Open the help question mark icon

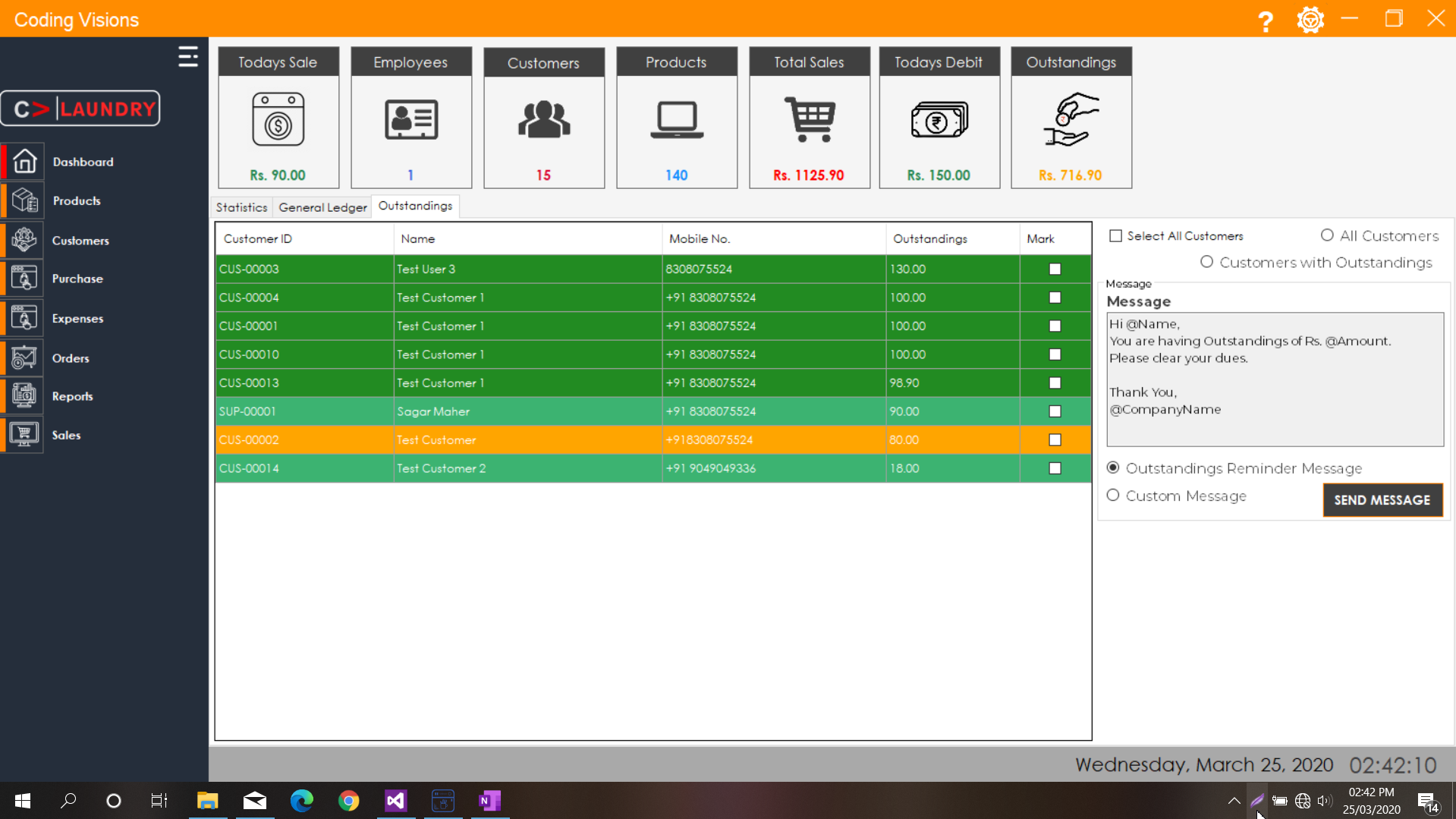[x=1265, y=20]
